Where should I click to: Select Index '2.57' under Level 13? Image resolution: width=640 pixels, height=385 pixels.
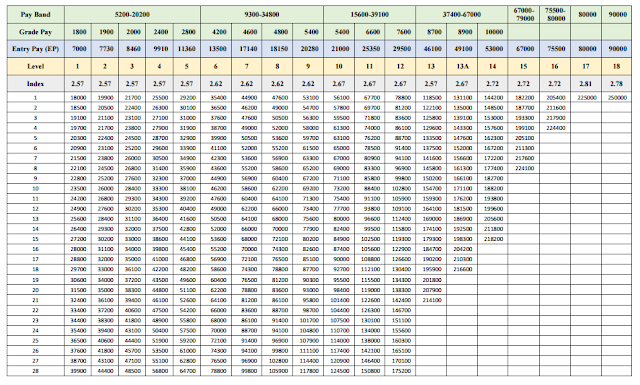(x=431, y=84)
